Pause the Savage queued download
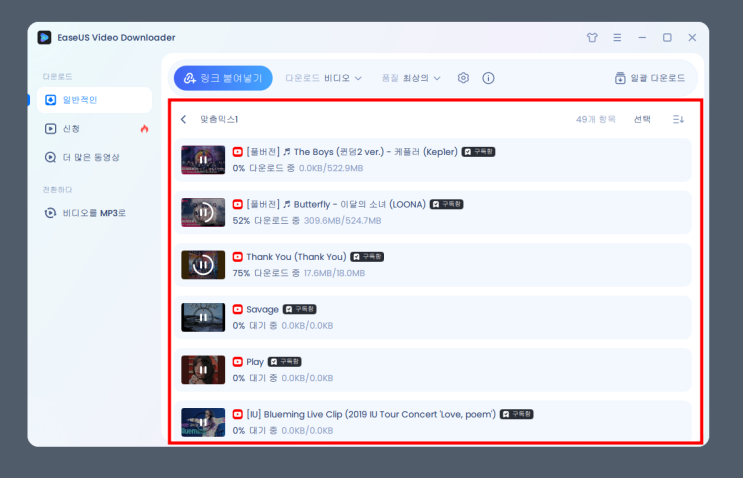The width and height of the screenshot is (743, 478). [203, 317]
